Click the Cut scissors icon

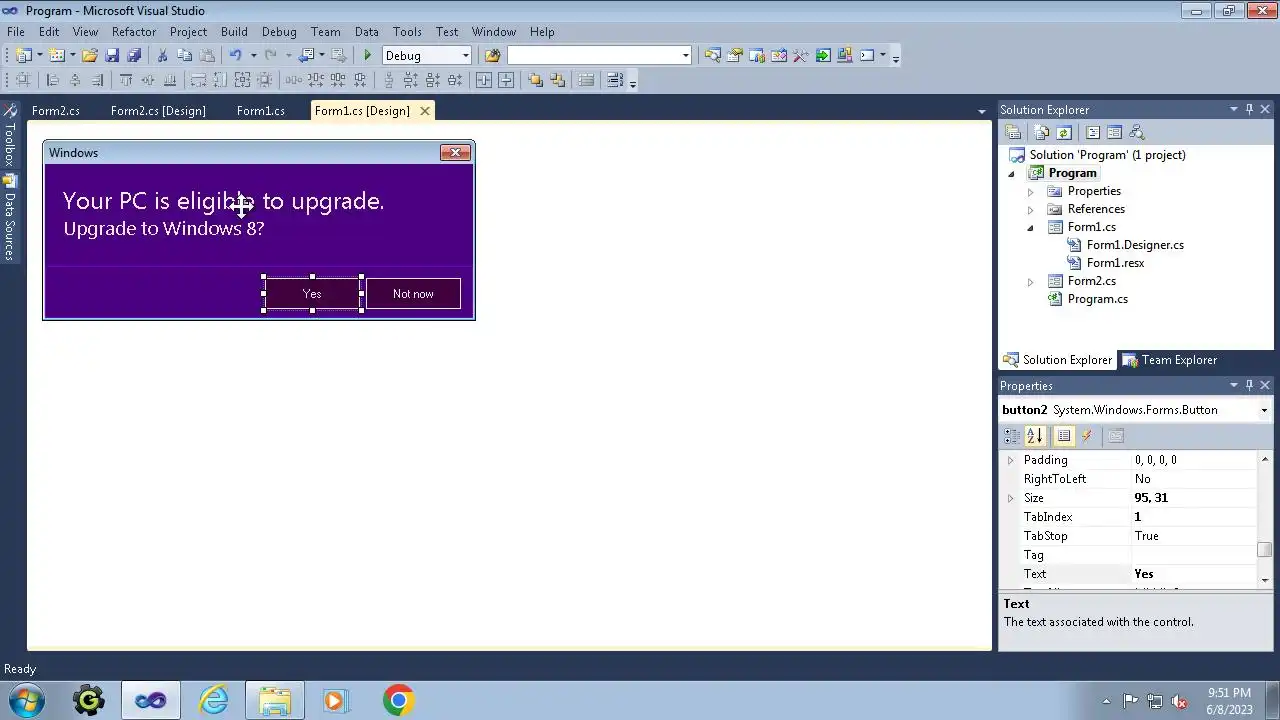[162, 56]
